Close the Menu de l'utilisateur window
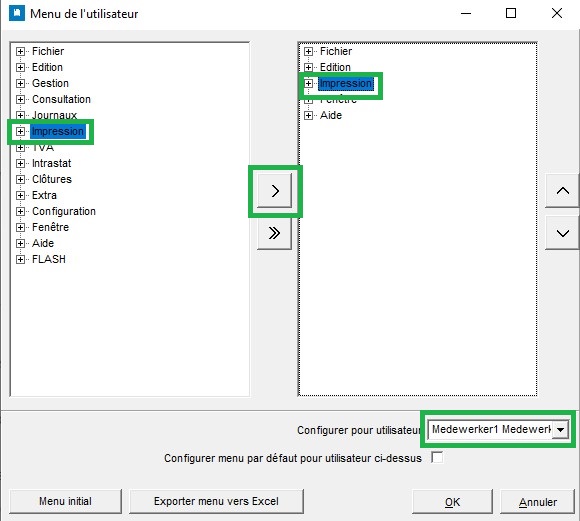The image size is (580, 521). (557, 14)
